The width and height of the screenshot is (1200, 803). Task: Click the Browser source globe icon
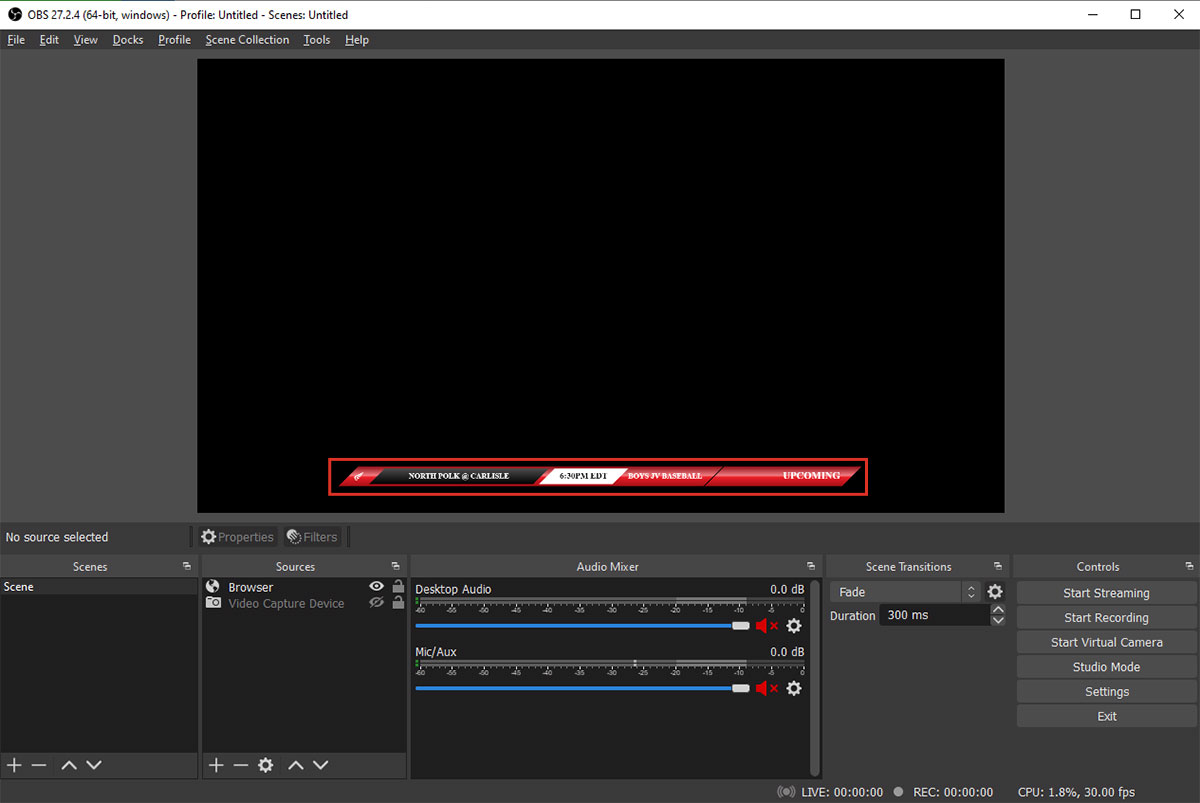pyautogui.click(x=213, y=587)
